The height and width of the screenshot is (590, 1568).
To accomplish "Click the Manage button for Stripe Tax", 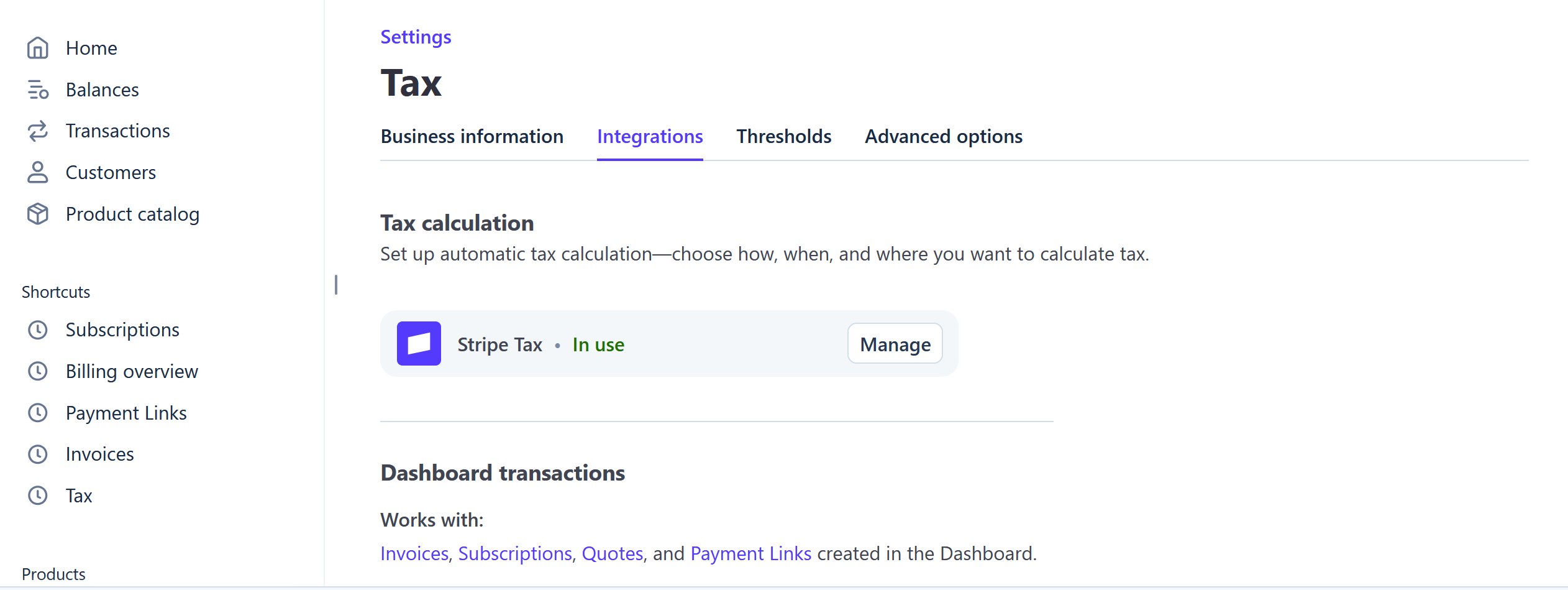I will (x=895, y=343).
